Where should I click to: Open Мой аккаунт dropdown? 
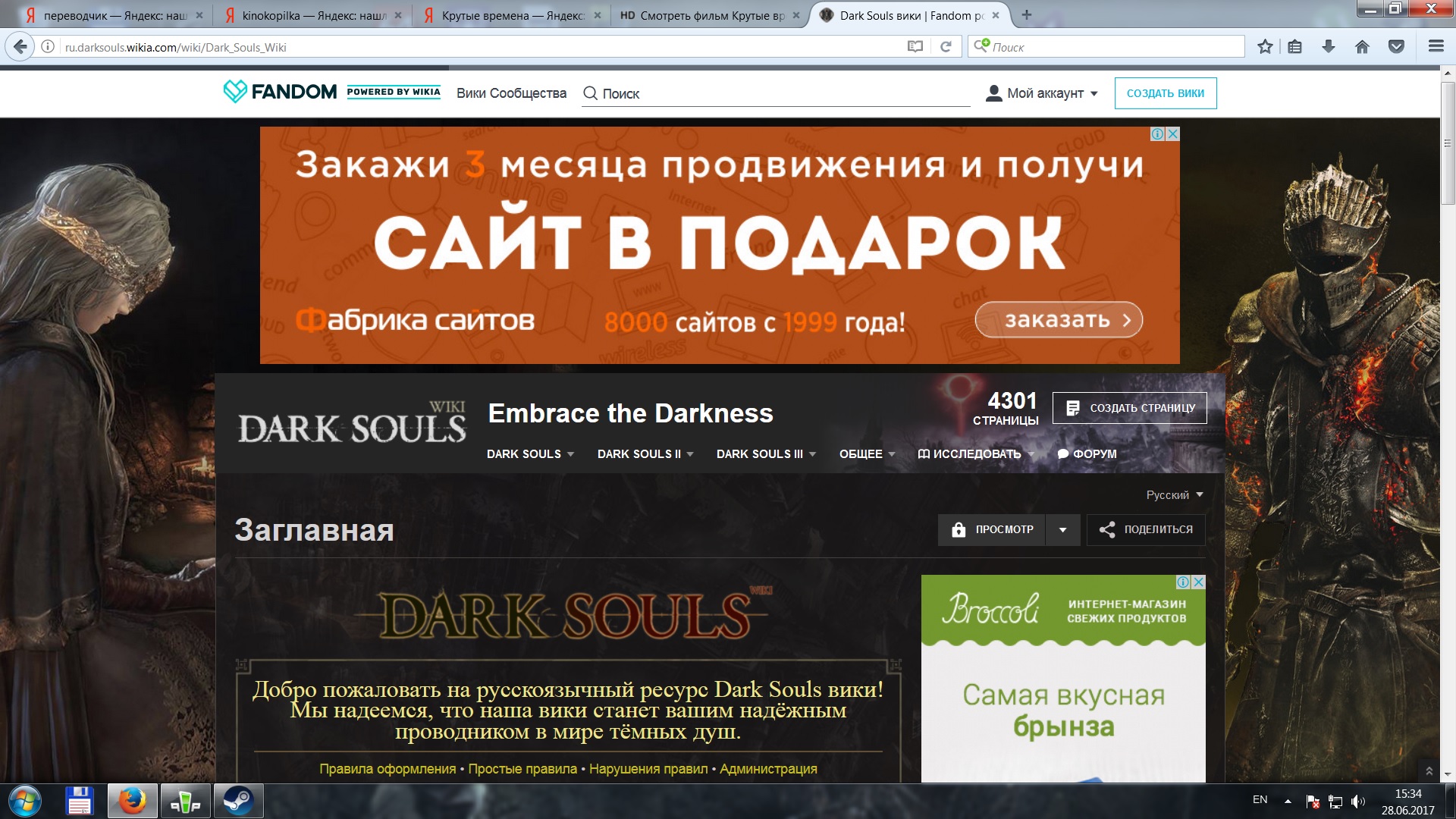click(x=1042, y=93)
